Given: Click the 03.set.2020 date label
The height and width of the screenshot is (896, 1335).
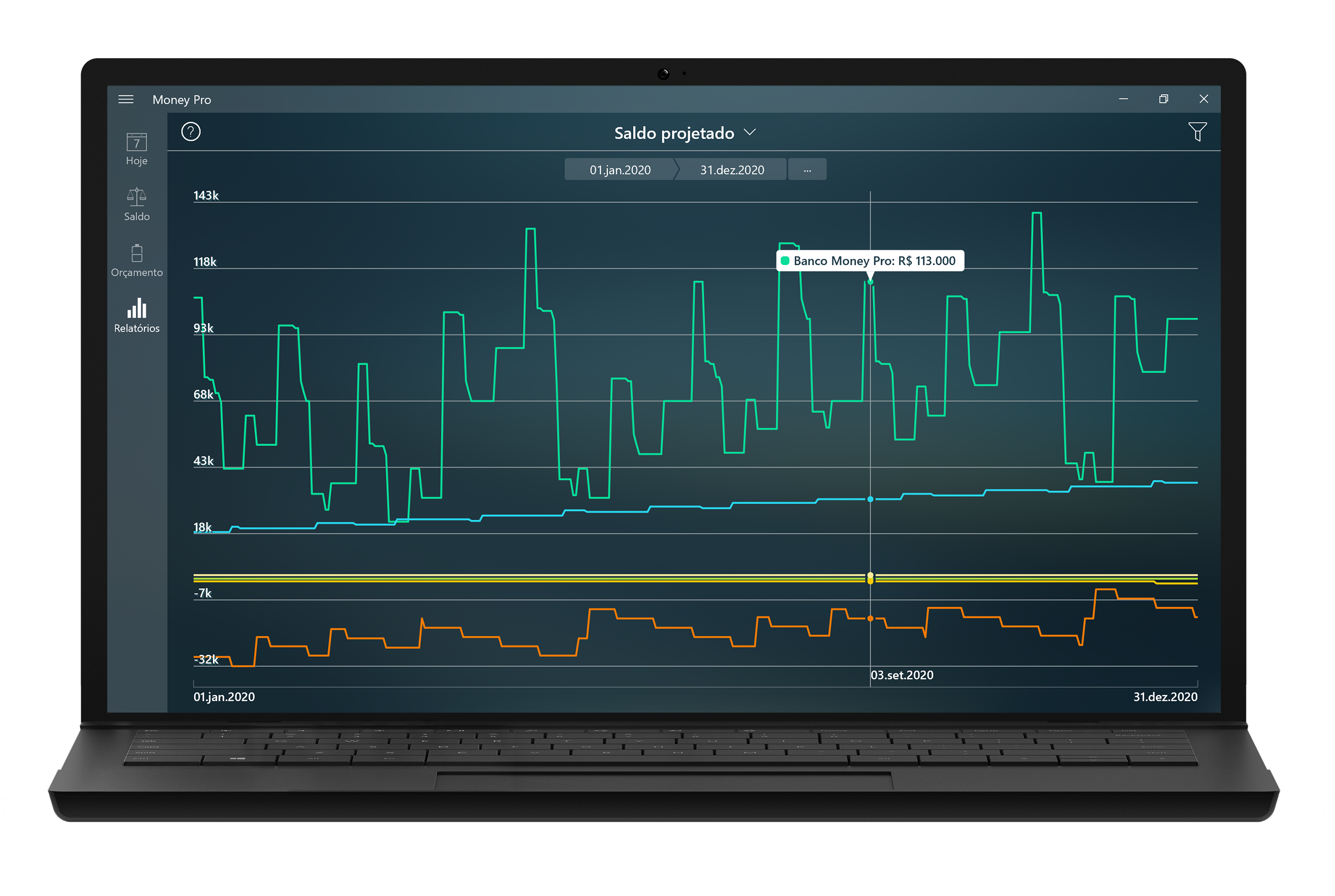Looking at the screenshot, I should point(902,676).
